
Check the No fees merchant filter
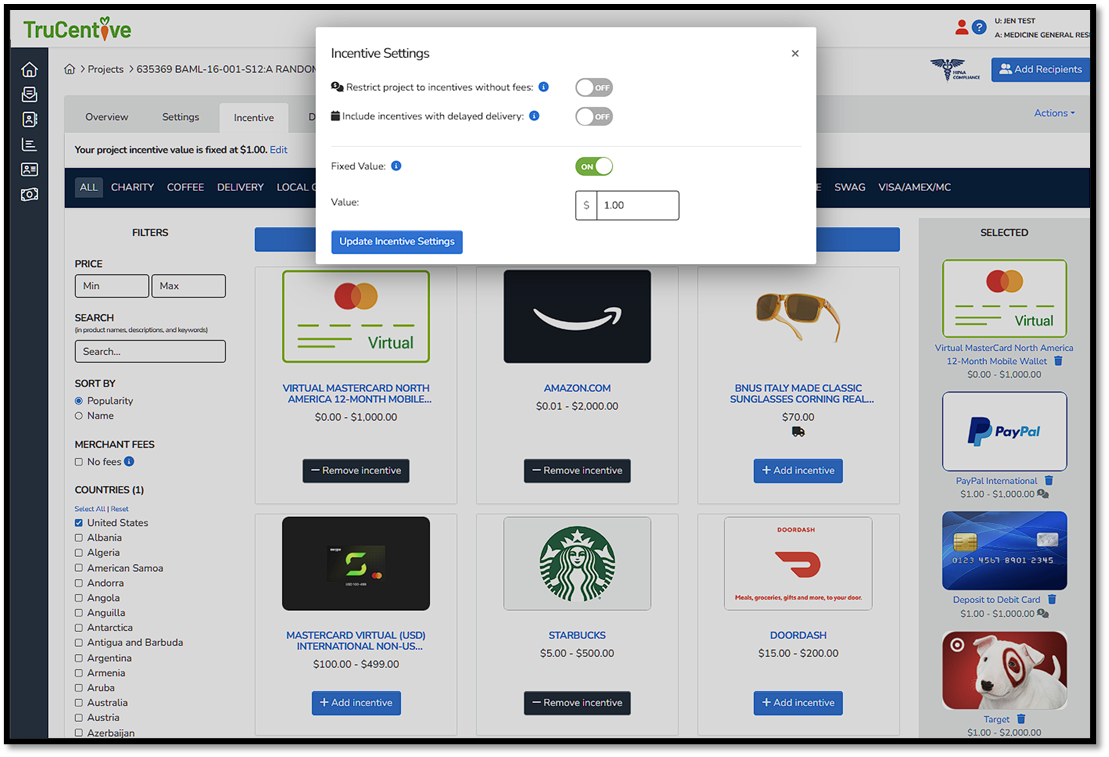tap(78, 461)
